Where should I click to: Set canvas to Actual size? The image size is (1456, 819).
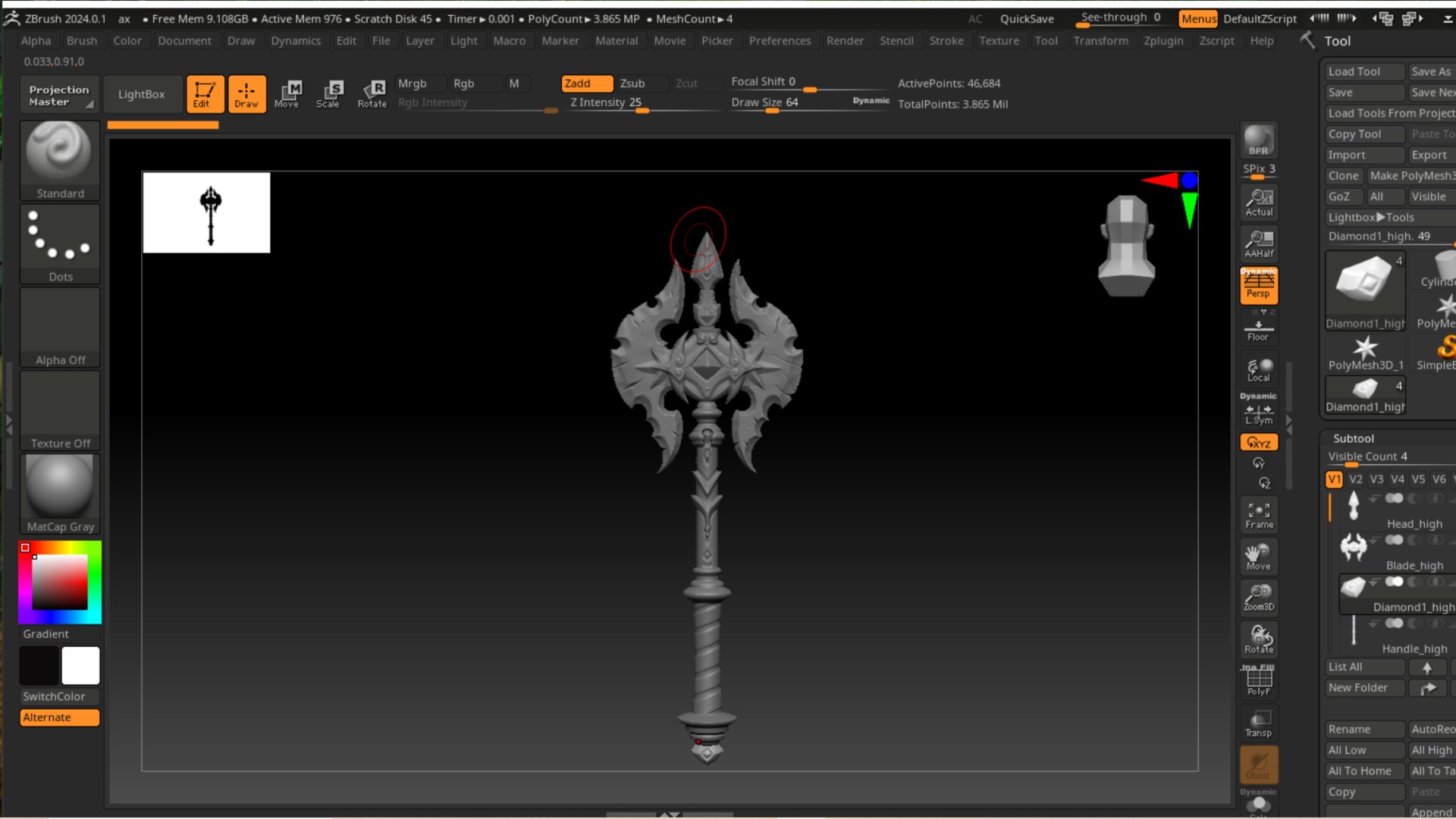[1259, 202]
